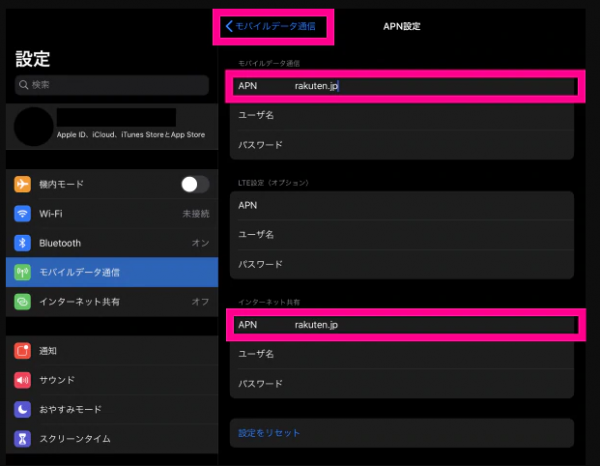Click the インターネット共有 hotspot icon
600x466 pixels.
22,301
